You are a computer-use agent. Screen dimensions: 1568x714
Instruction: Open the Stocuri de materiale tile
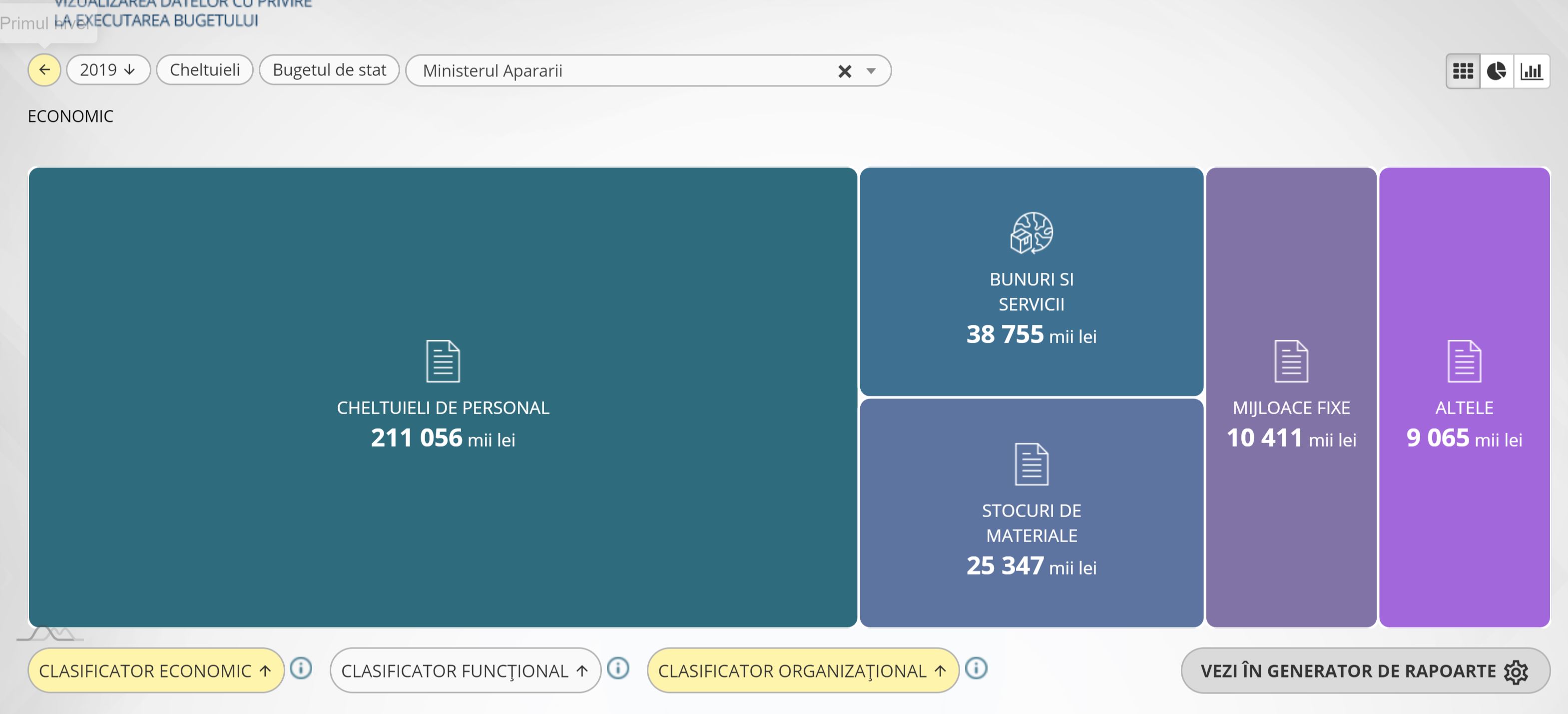click(1031, 513)
